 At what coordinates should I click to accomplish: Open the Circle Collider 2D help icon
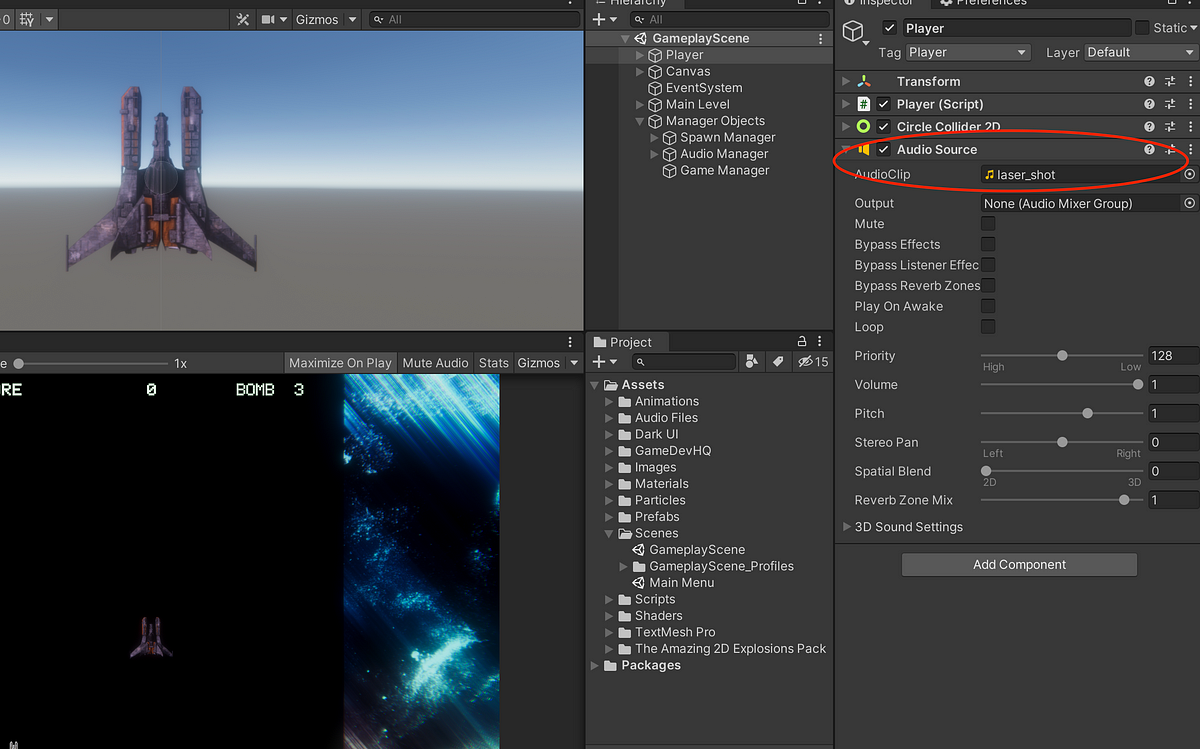[x=1149, y=127]
